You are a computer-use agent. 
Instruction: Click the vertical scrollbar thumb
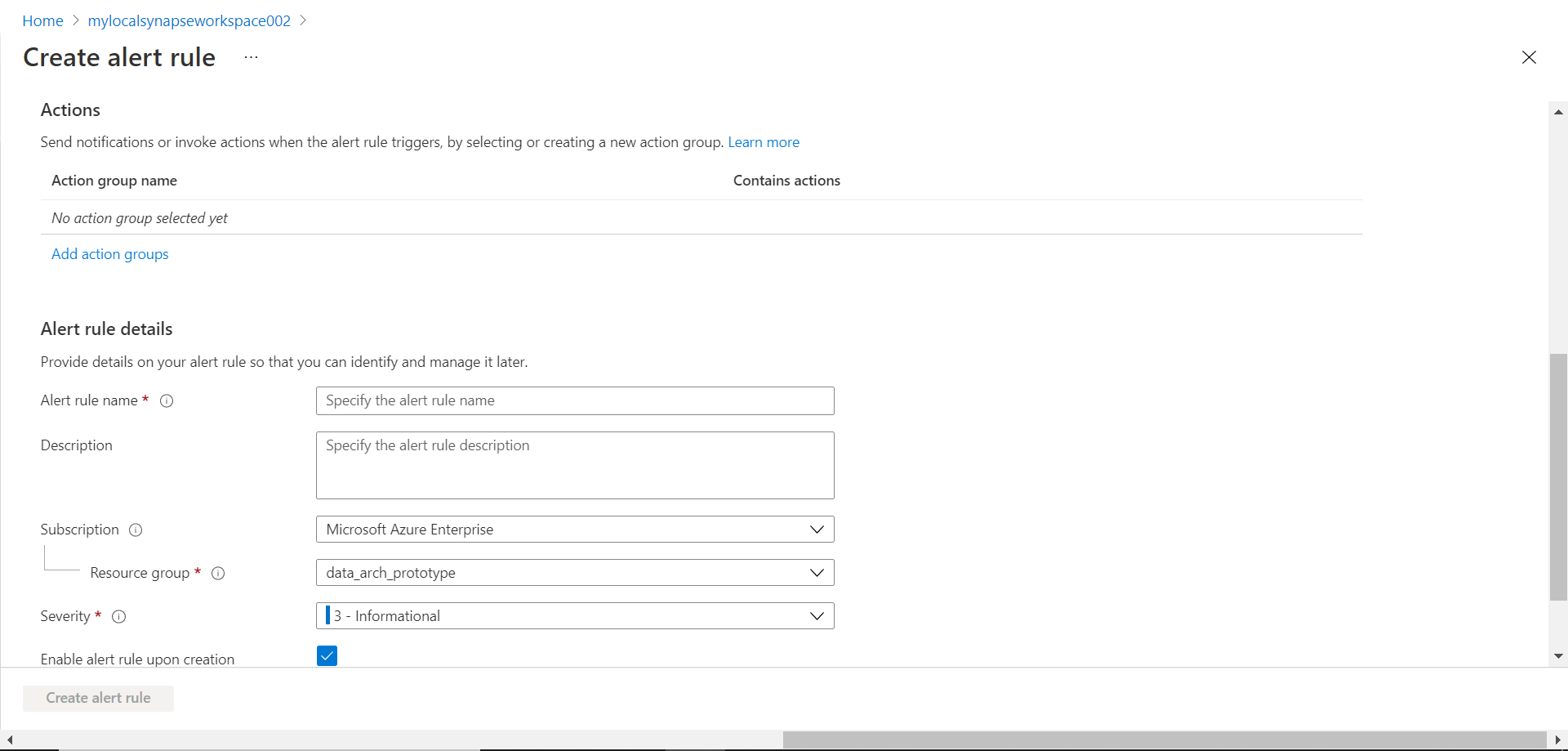[1558, 477]
